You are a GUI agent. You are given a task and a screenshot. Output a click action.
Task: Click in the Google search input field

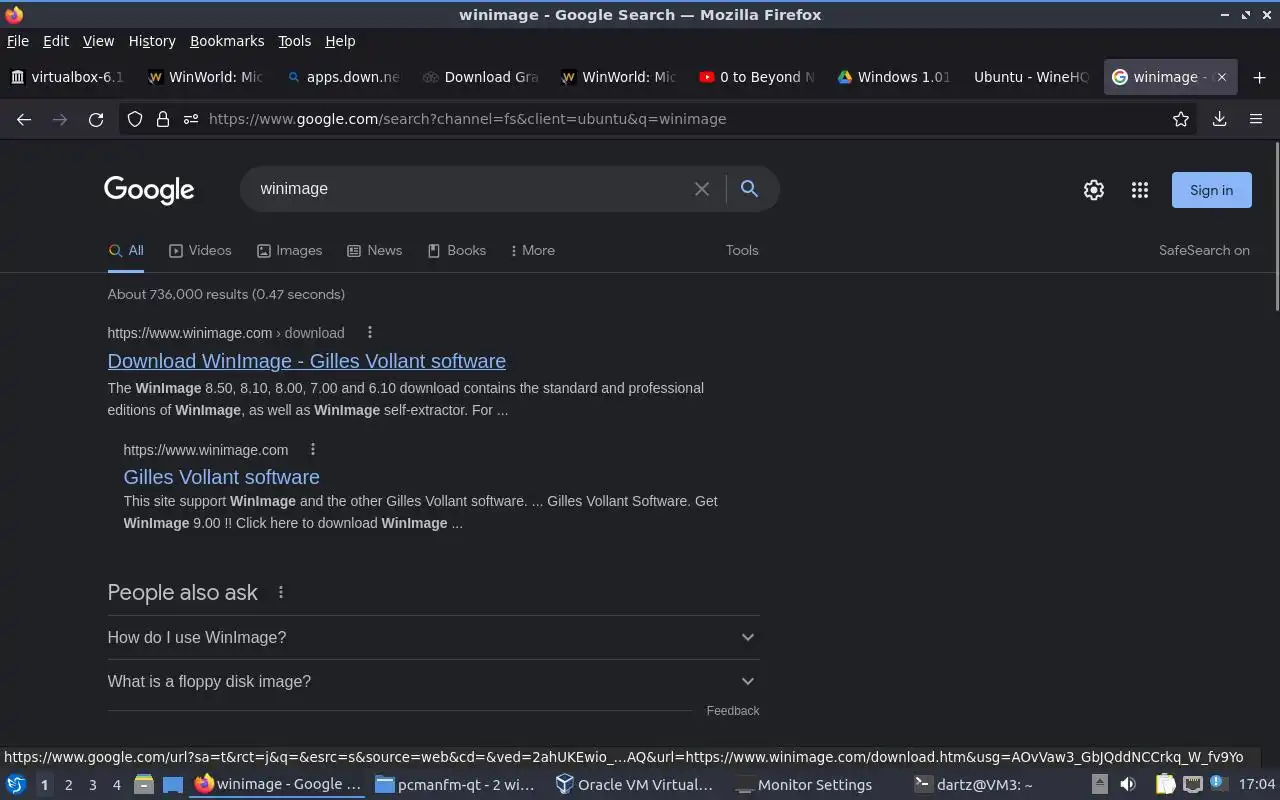pos(470,189)
